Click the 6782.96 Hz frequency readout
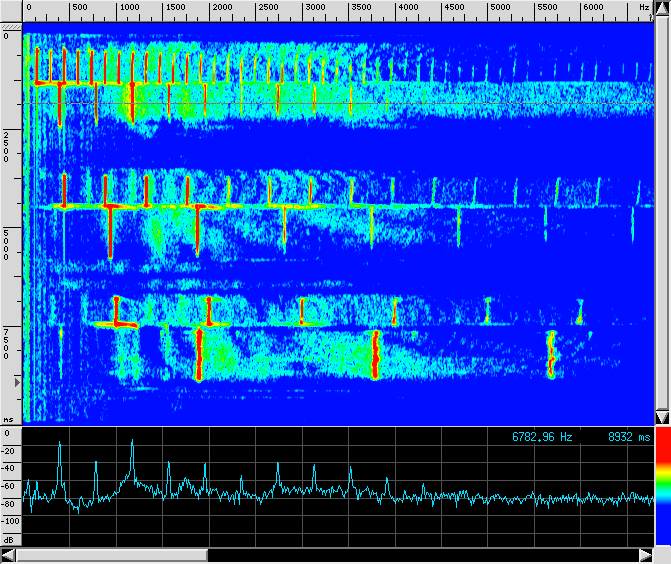 pyautogui.click(x=543, y=437)
